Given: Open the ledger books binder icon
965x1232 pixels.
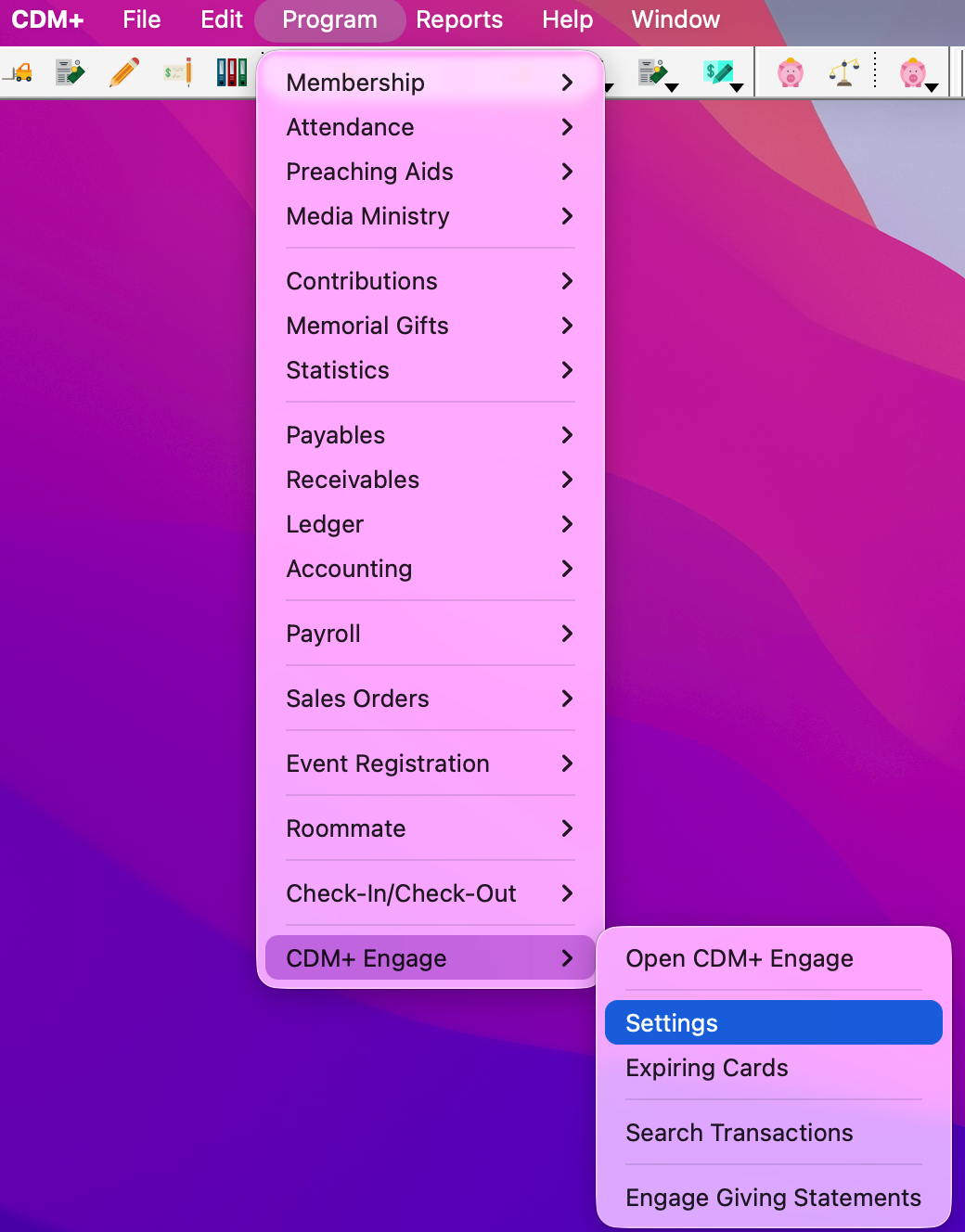Looking at the screenshot, I should tap(231, 72).
